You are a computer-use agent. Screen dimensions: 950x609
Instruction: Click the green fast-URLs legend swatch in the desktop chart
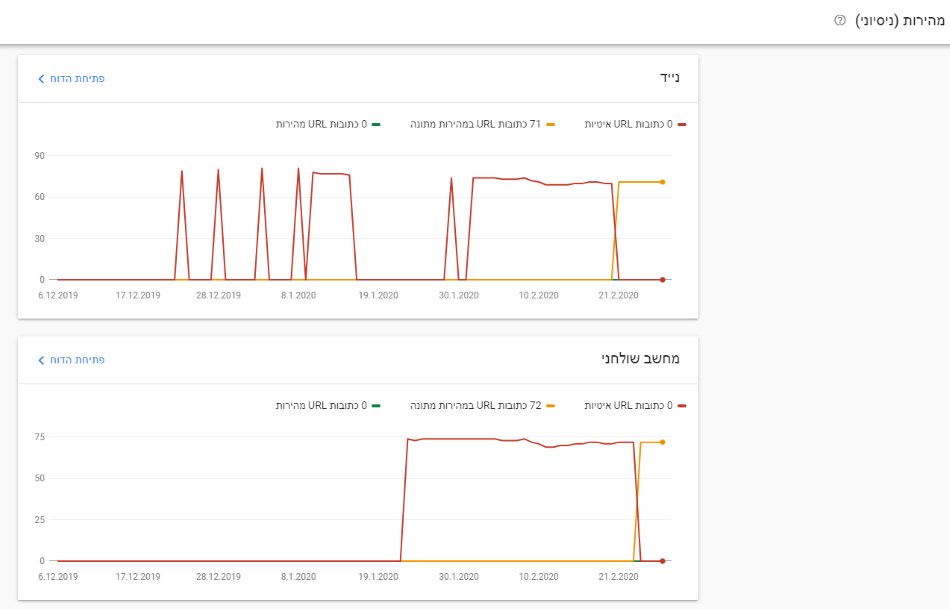(x=376, y=405)
